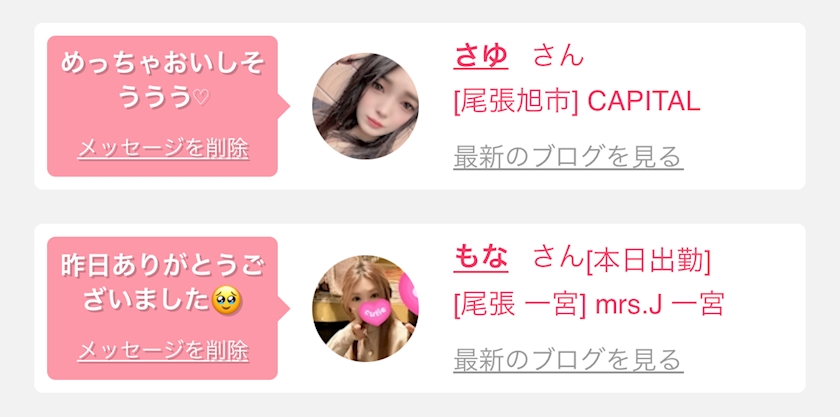This screenshot has width=840, height=417.
Task: Click the teary-eyed emoji in もな's message
Action: (227, 301)
